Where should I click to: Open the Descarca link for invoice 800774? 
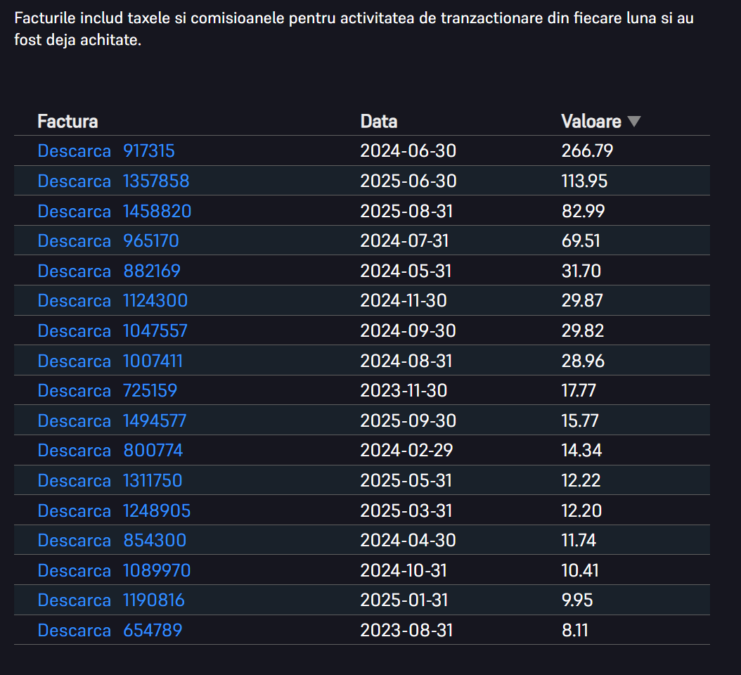click(74, 451)
